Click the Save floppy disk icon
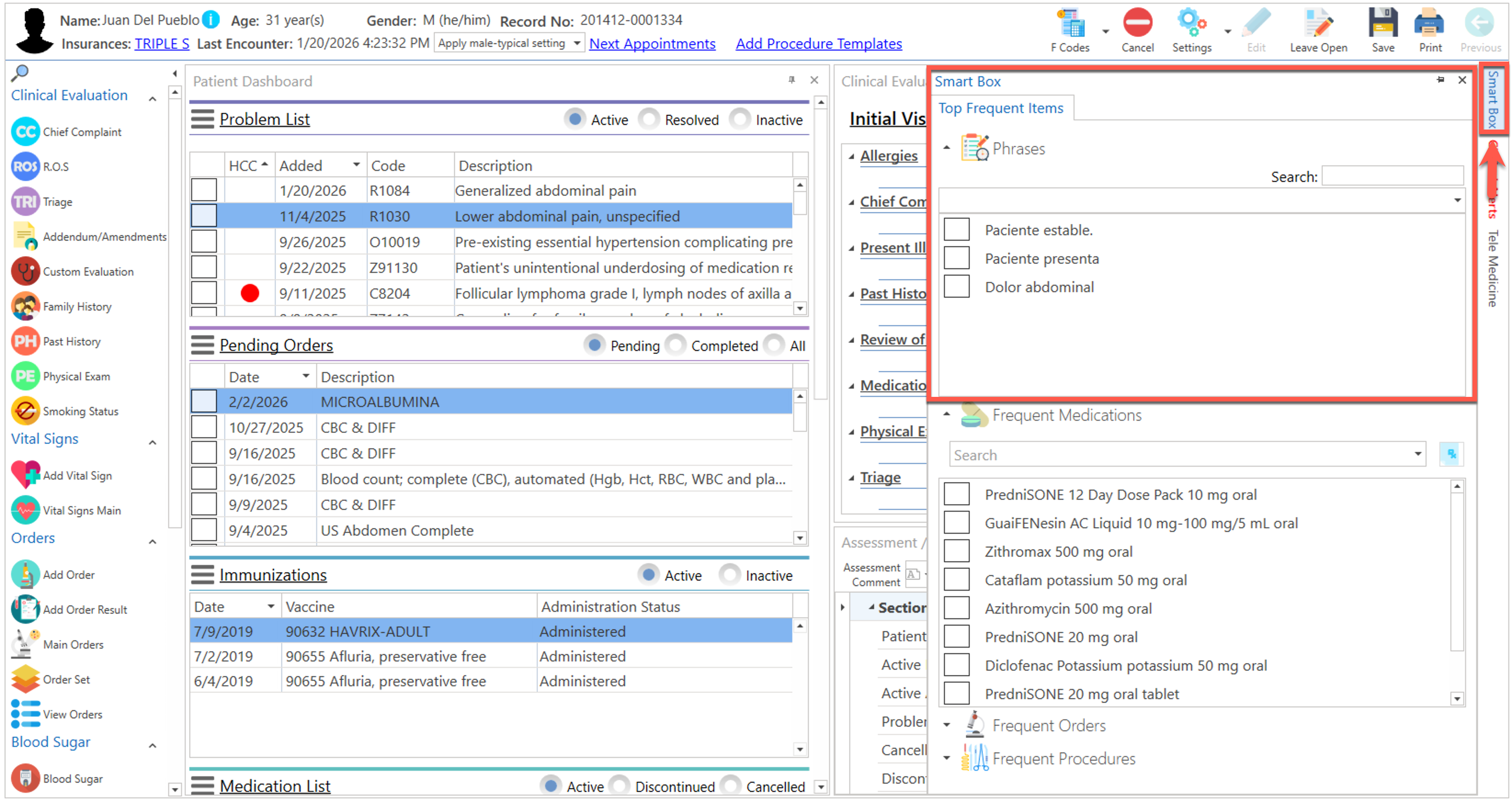This screenshot has width=1512, height=802. (x=1382, y=23)
